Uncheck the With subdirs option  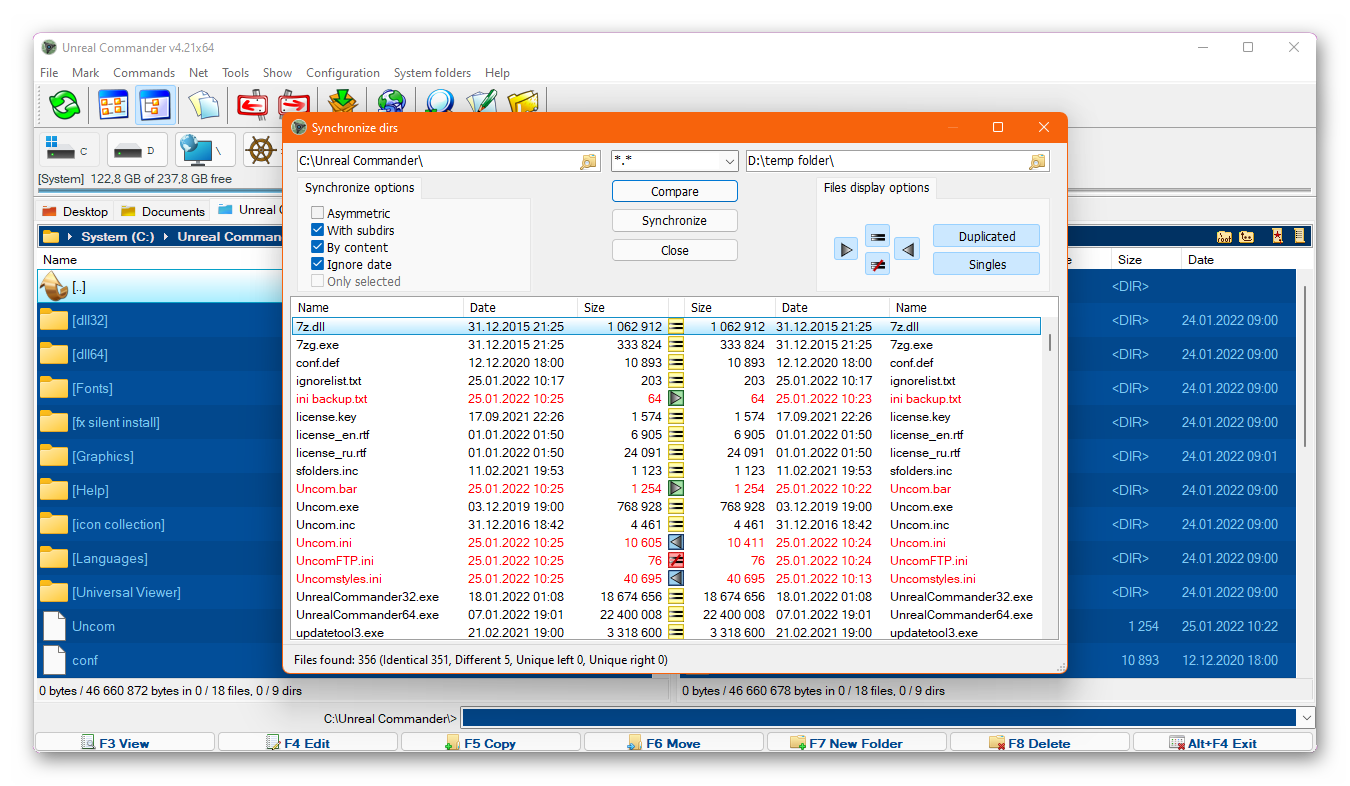coord(318,230)
